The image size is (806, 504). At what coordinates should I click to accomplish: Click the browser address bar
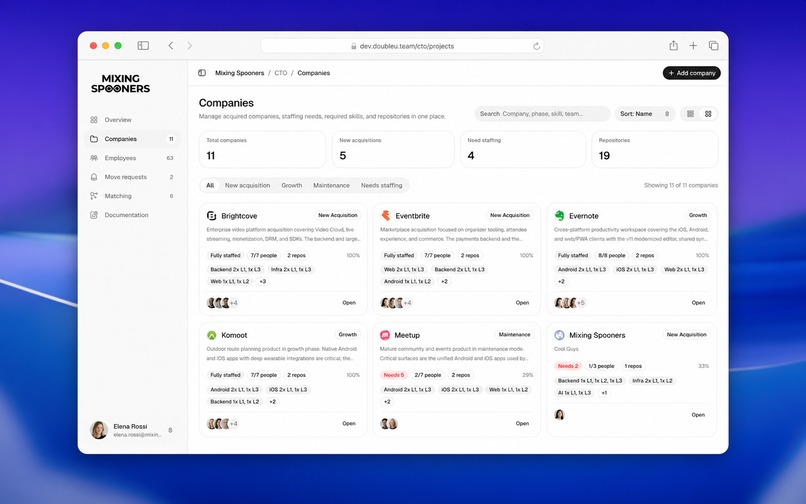pos(402,46)
